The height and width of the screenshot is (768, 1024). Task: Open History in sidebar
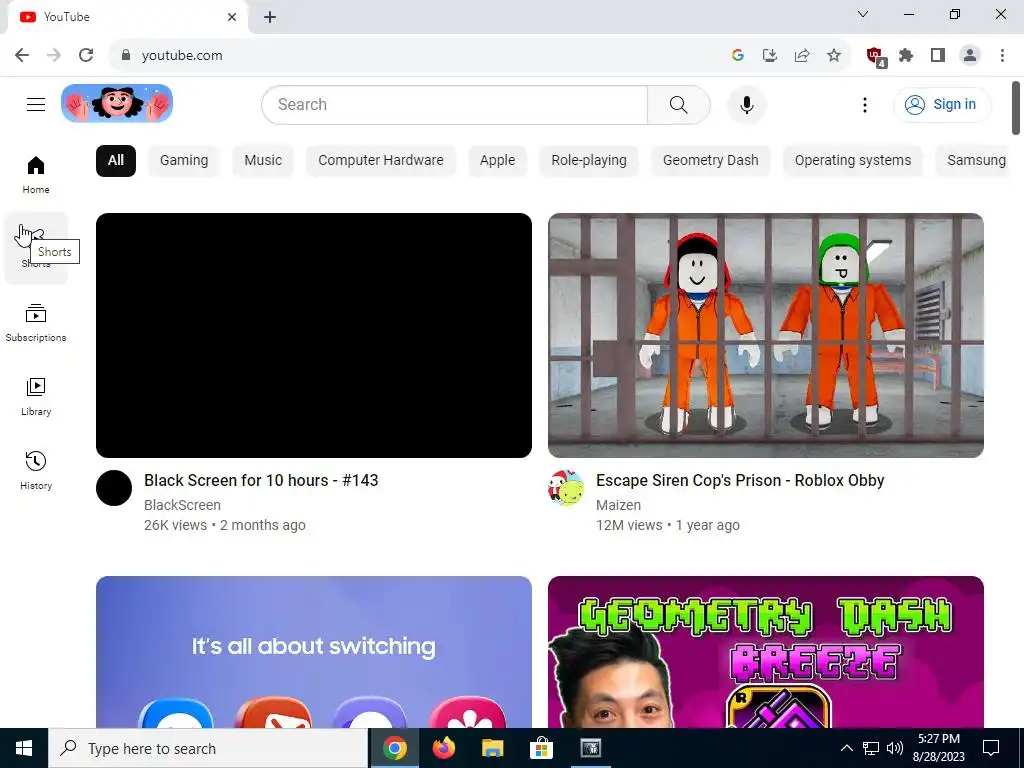(36, 470)
